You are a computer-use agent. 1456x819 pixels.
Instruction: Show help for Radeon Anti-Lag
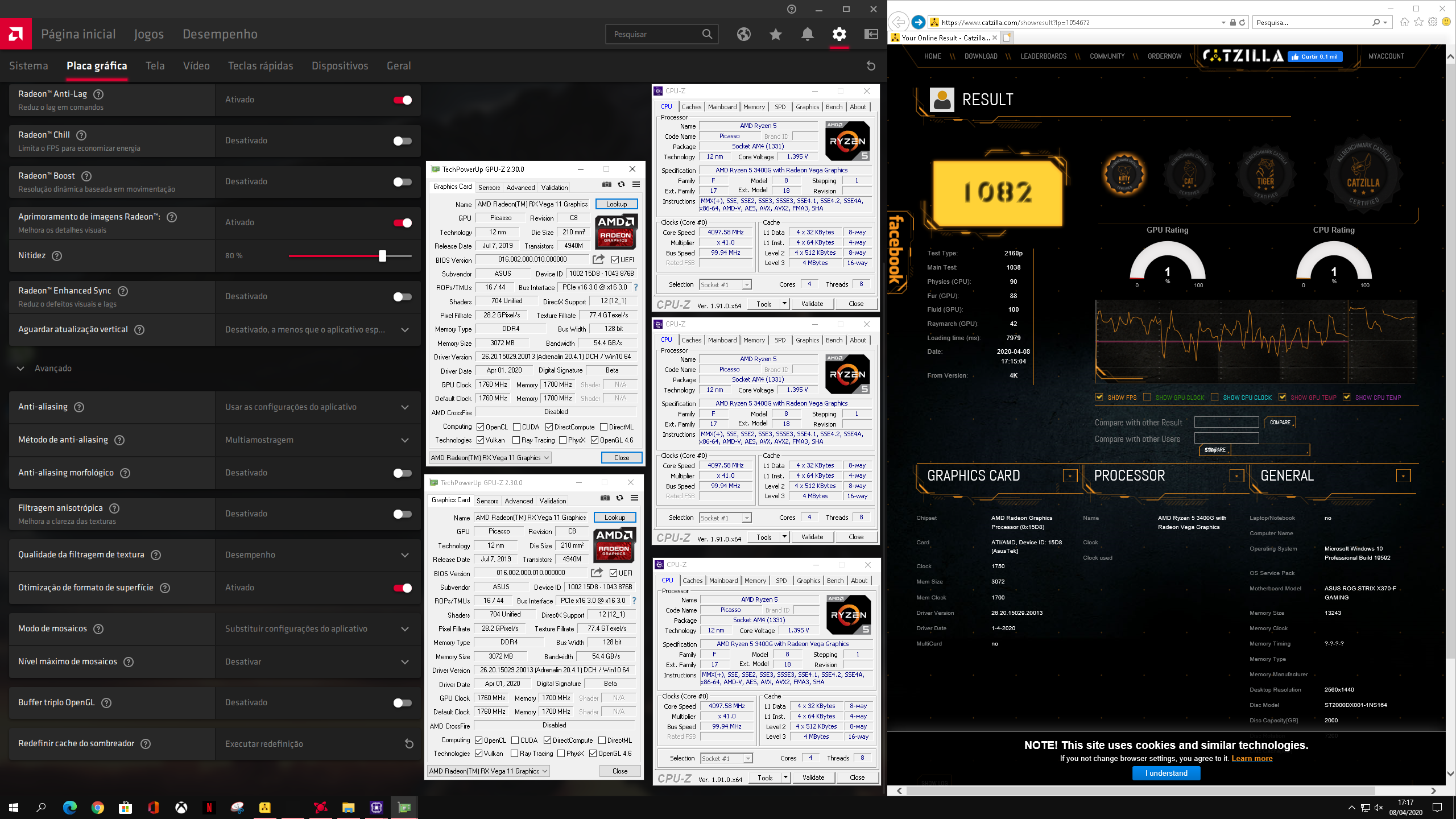98,94
